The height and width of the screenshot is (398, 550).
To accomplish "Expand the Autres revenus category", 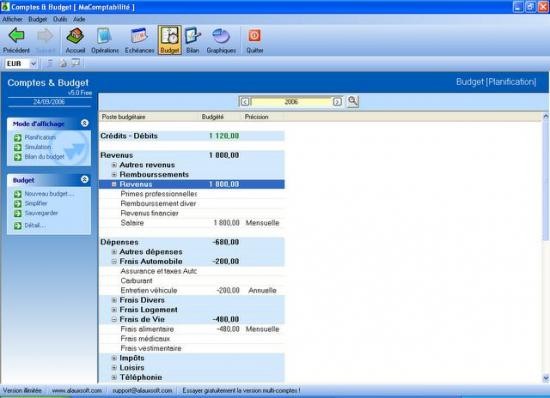I will (x=114, y=165).
